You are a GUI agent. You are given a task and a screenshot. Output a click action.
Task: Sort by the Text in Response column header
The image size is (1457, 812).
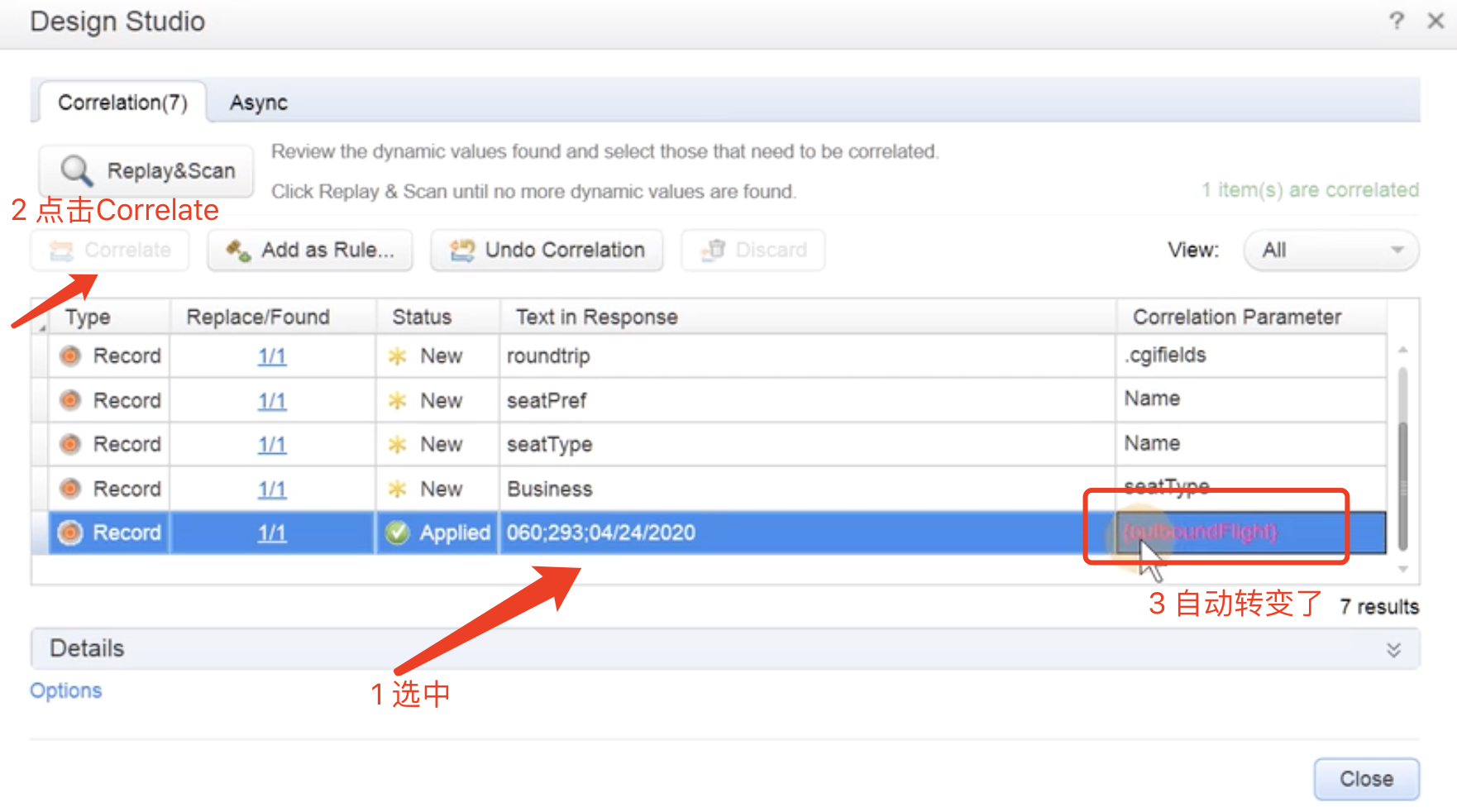tap(808, 317)
